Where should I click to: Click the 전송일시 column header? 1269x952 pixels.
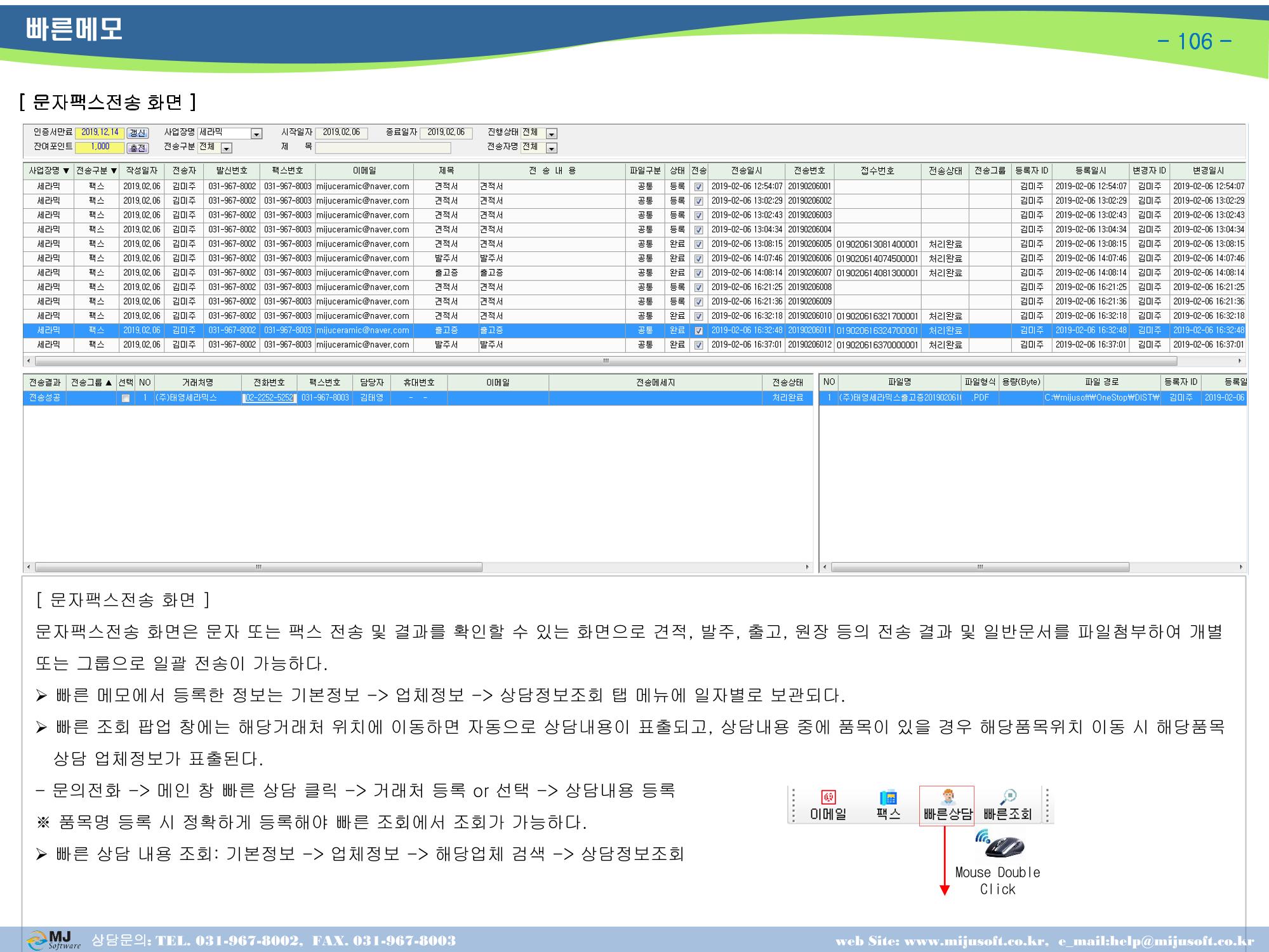747,171
